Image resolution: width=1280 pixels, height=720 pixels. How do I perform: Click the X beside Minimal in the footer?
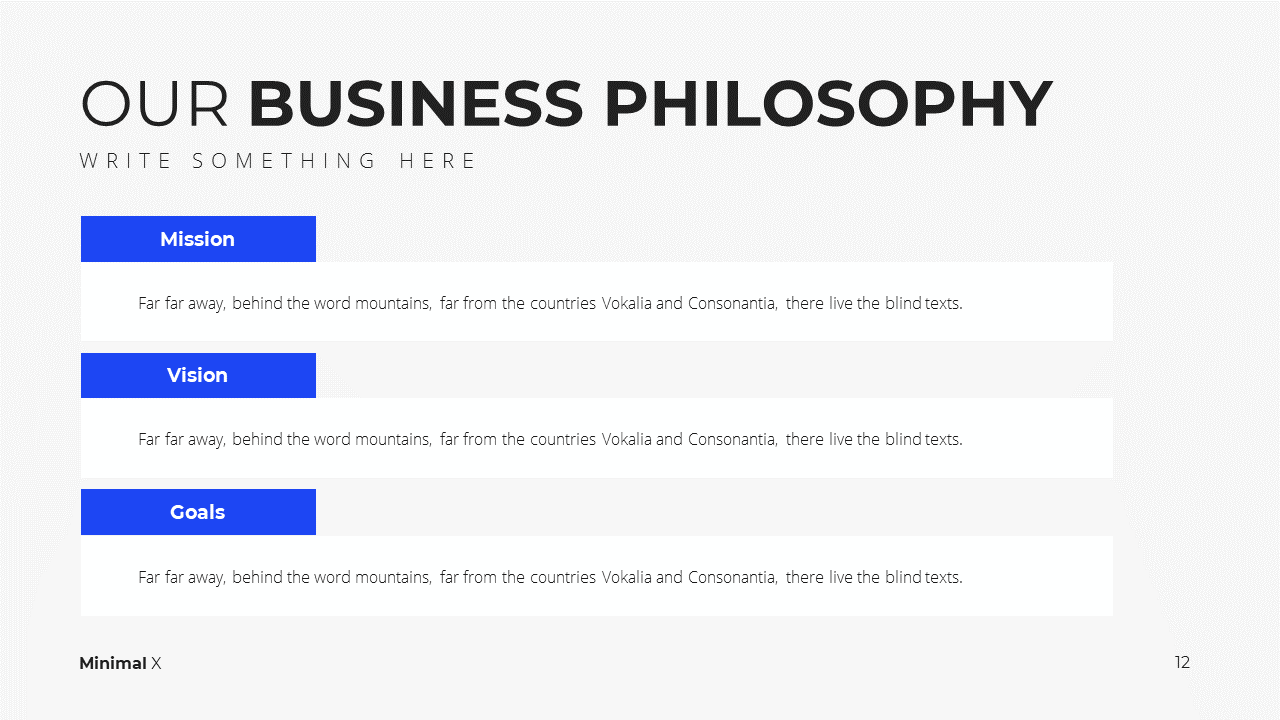click(156, 663)
